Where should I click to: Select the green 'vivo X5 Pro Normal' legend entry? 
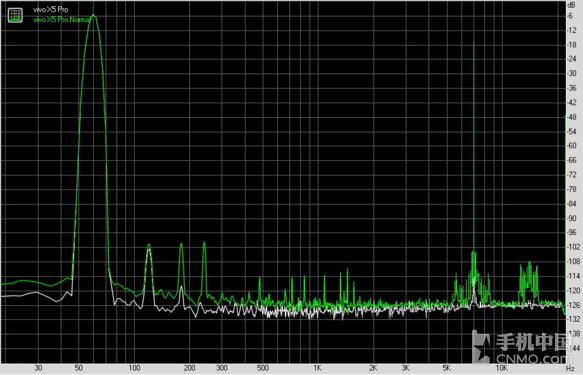click(x=62, y=20)
